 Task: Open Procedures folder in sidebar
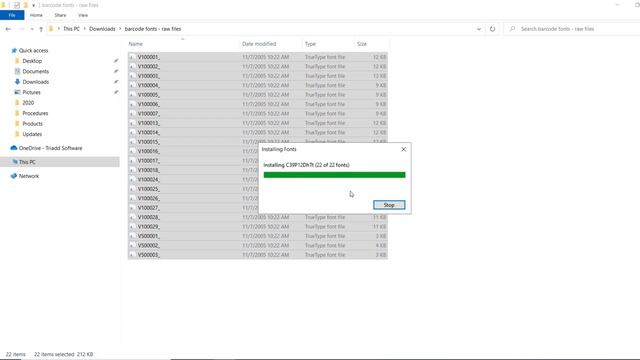[x=35, y=113]
